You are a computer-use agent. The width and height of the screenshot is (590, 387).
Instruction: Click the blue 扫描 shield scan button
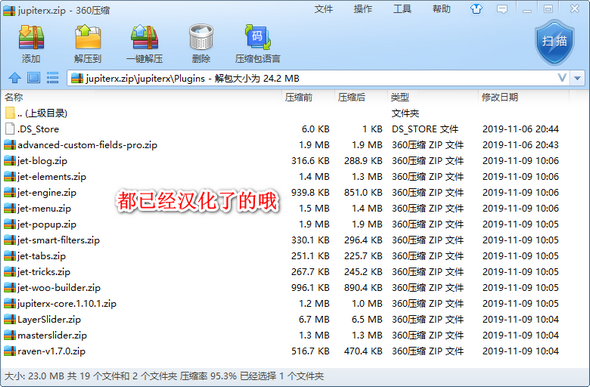click(x=555, y=42)
